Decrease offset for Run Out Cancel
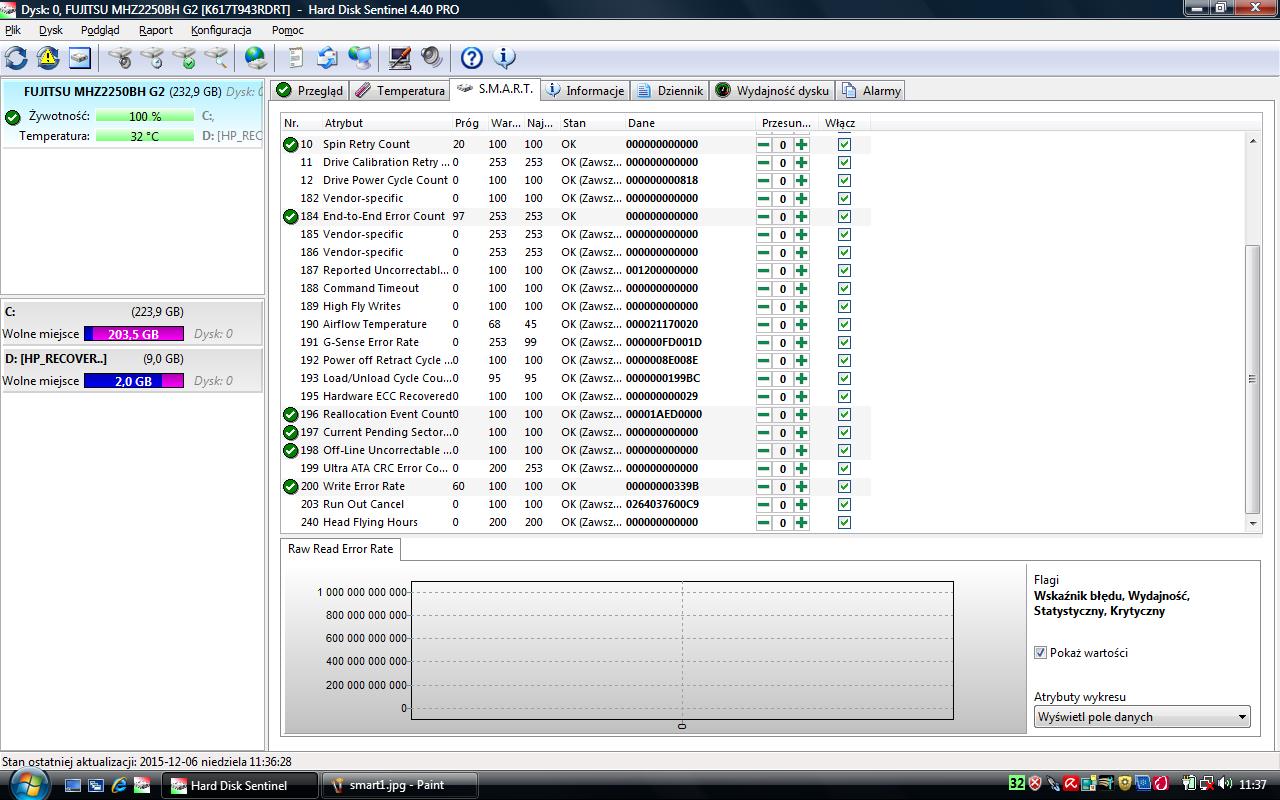The height and width of the screenshot is (800, 1280). pos(764,505)
